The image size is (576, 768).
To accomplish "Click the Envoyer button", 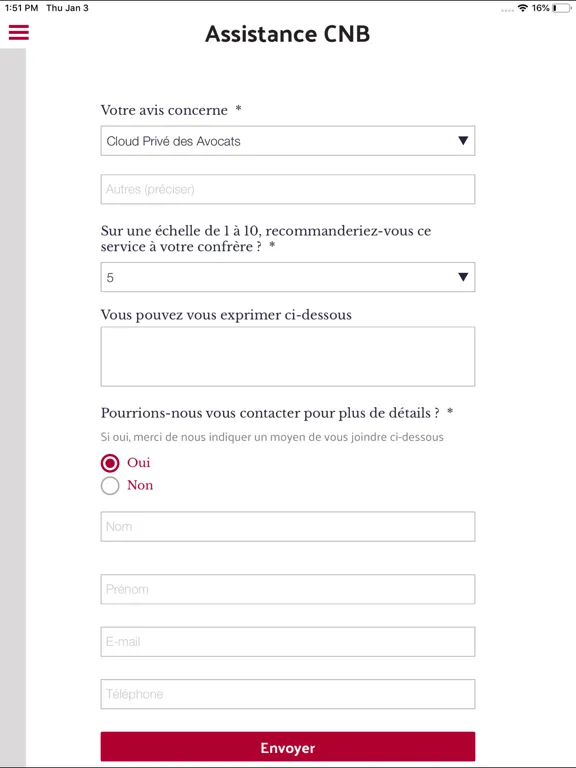I will [x=288, y=747].
